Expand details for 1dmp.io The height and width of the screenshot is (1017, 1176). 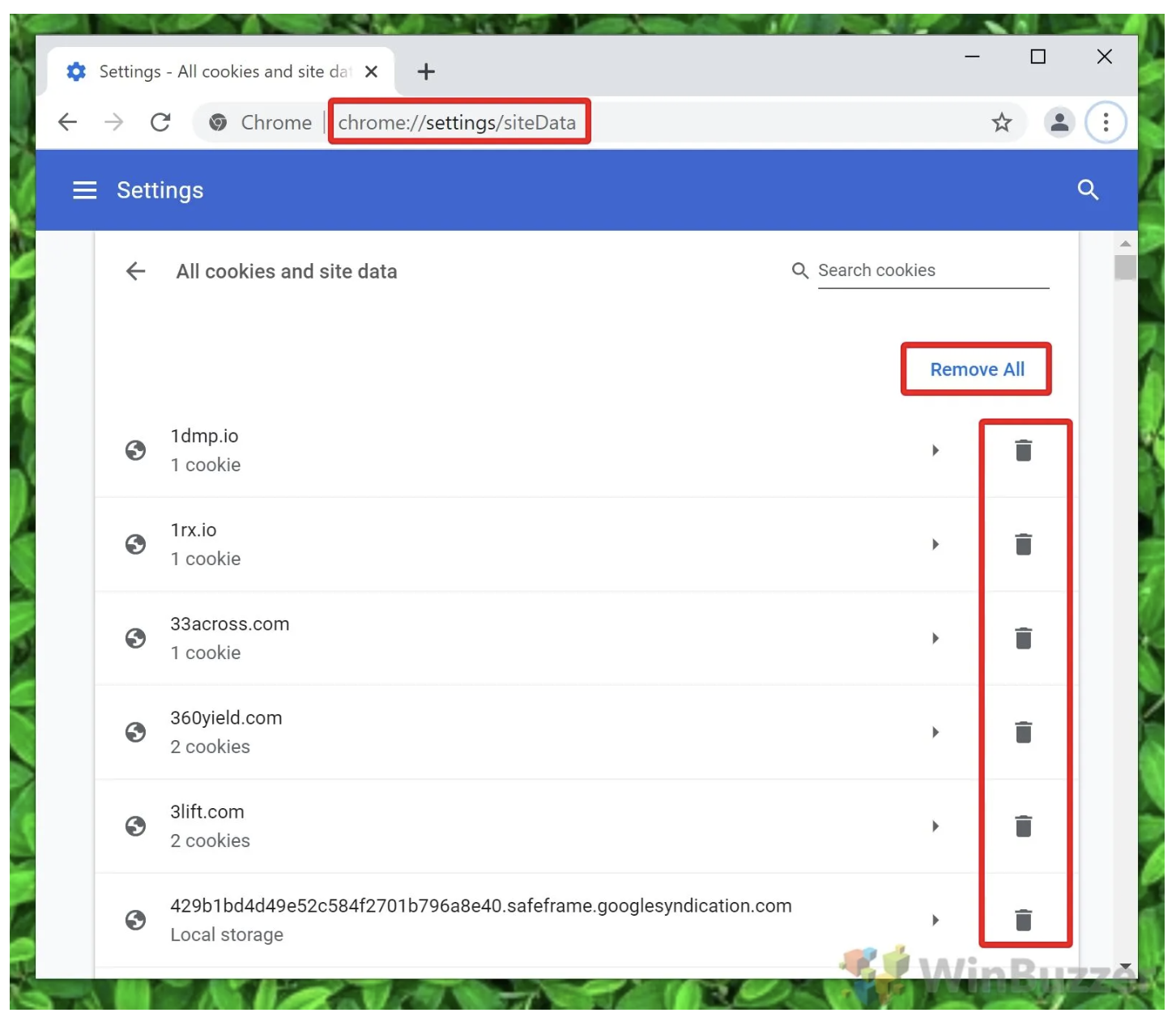(935, 450)
